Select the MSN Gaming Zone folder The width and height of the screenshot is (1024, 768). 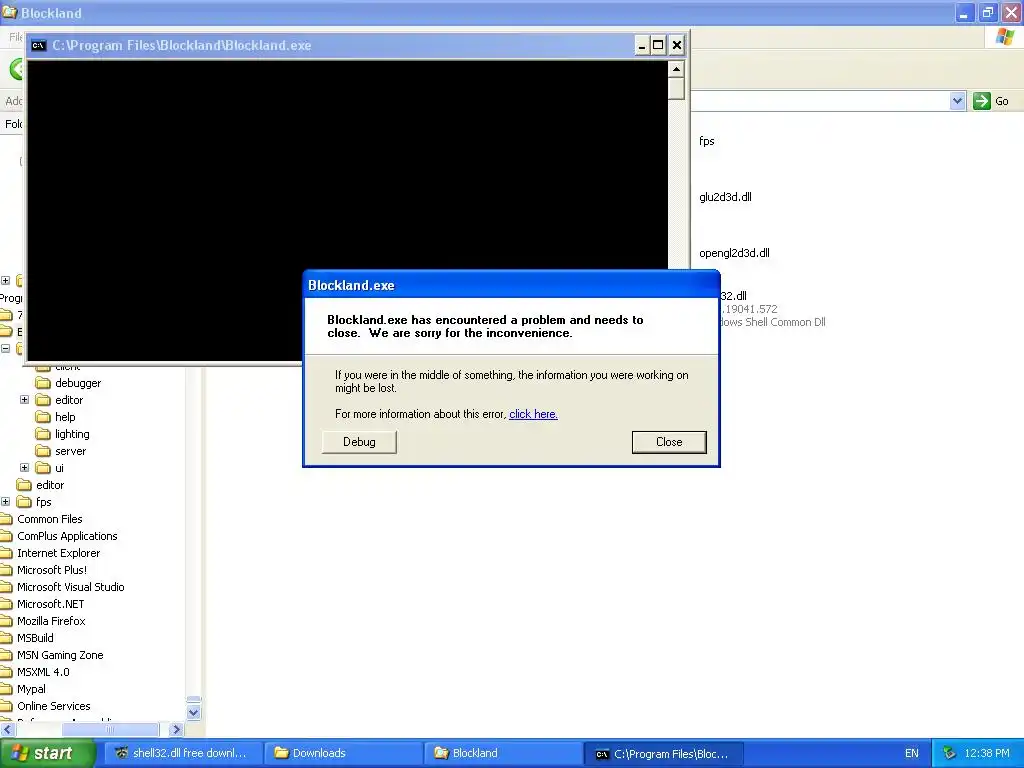pos(60,655)
